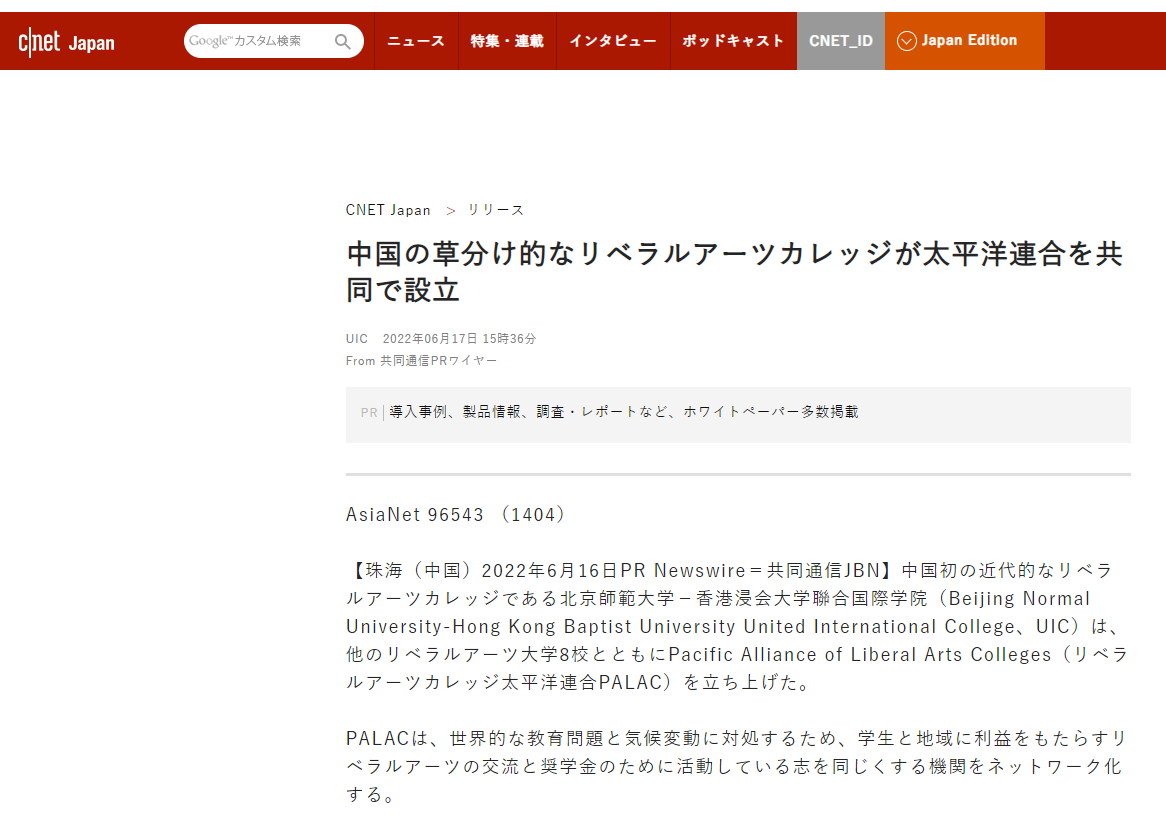This screenshot has height=817, width=1166.
Task: Open the ニュース menu
Action: tap(416, 41)
